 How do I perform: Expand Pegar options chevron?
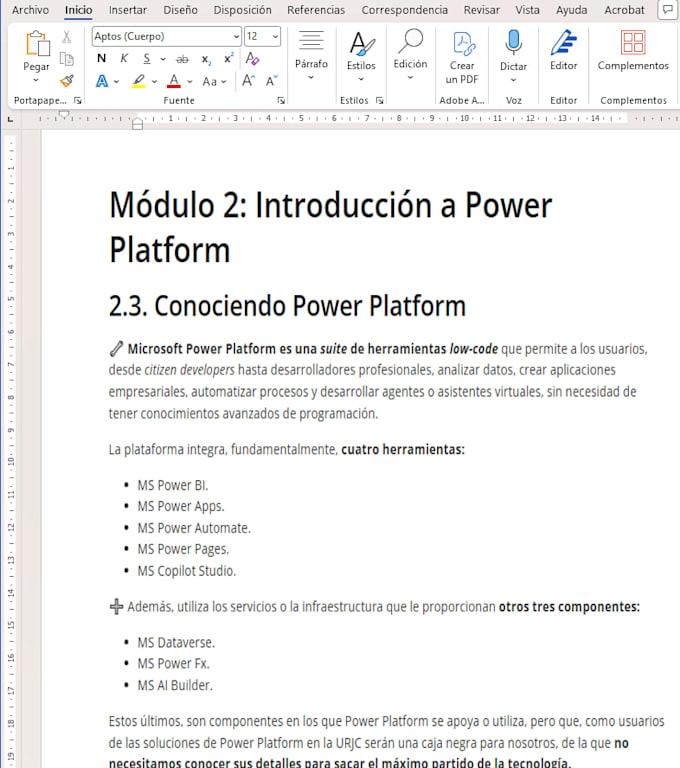tap(36, 80)
